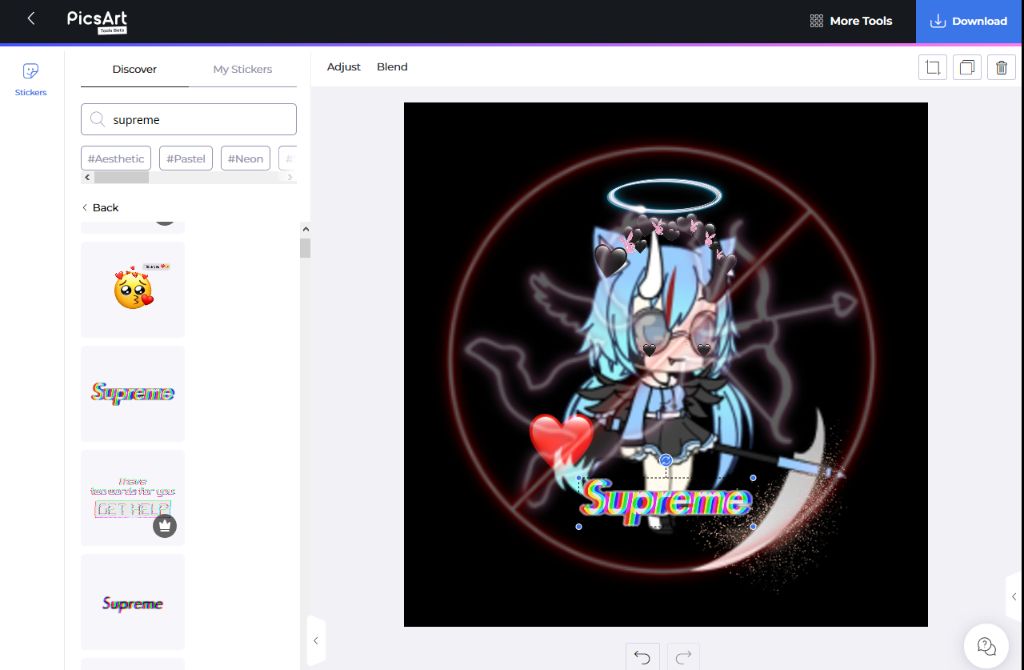
Task: Select the #Aesthetic tag
Action: (116, 159)
